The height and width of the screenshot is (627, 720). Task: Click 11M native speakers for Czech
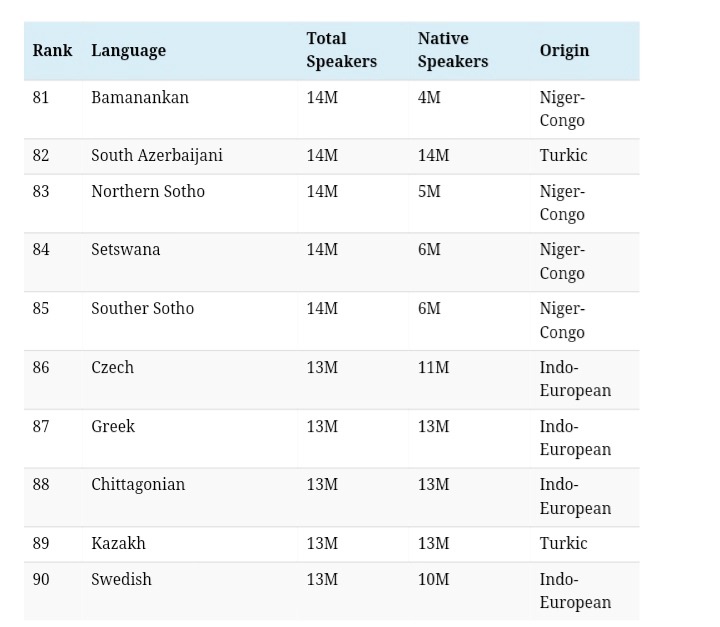(433, 367)
